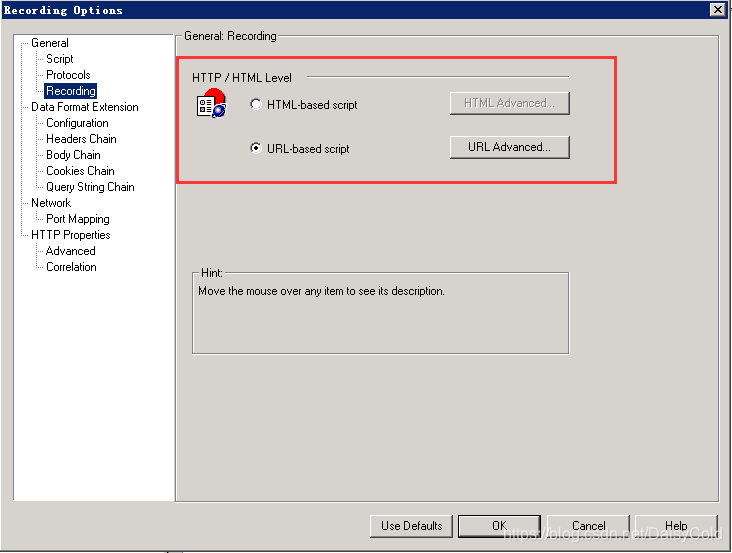The image size is (732, 553).
Task: Select Protocols in the options tree
Action: pos(68,75)
